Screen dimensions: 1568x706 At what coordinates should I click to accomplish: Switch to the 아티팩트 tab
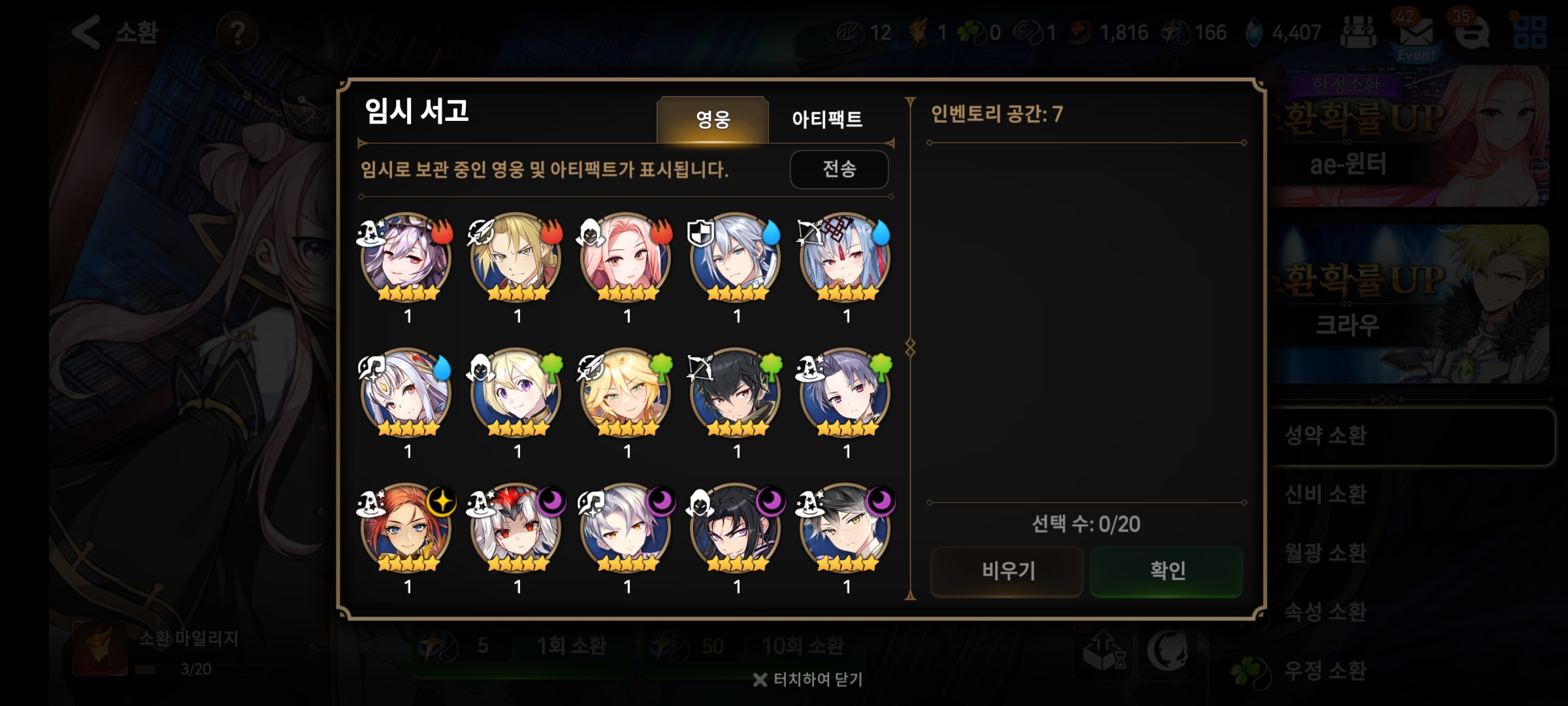(x=827, y=119)
